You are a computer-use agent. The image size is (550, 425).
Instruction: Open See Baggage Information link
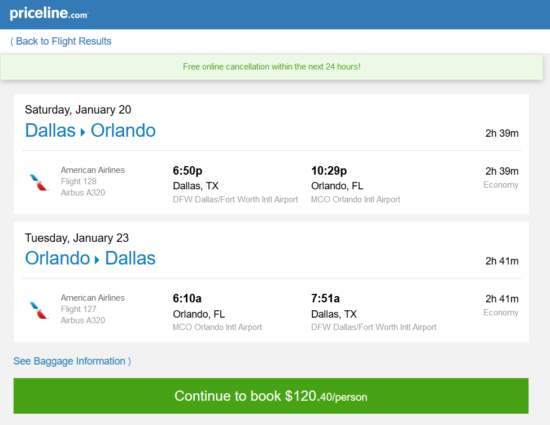(72, 361)
